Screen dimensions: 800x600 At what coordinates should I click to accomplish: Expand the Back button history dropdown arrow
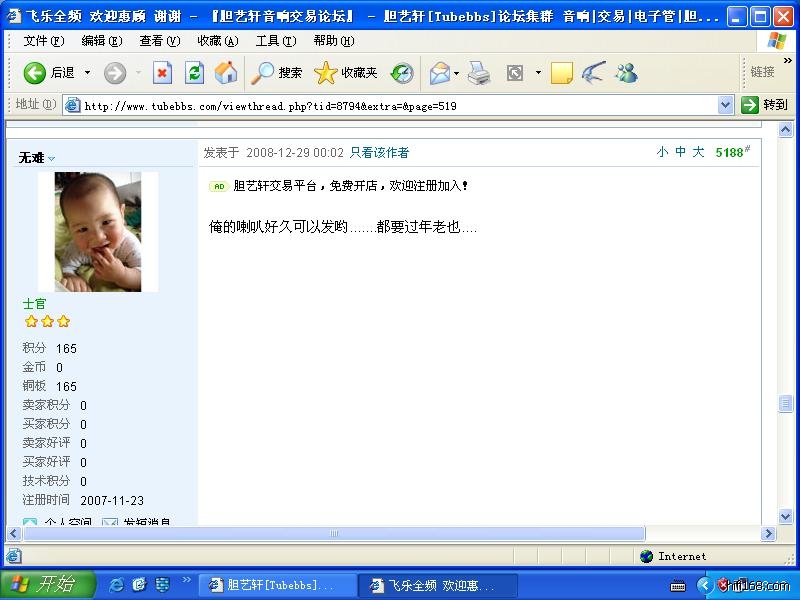[87, 73]
